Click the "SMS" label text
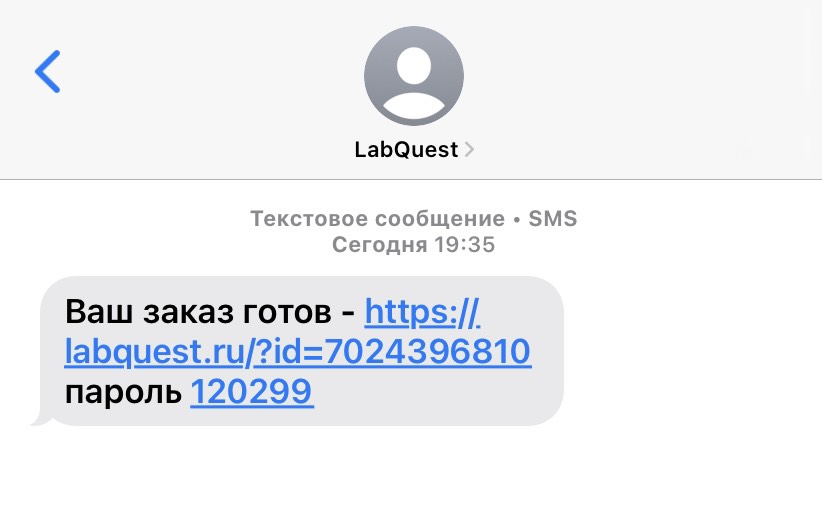The image size is (822, 507). coord(553,219)
